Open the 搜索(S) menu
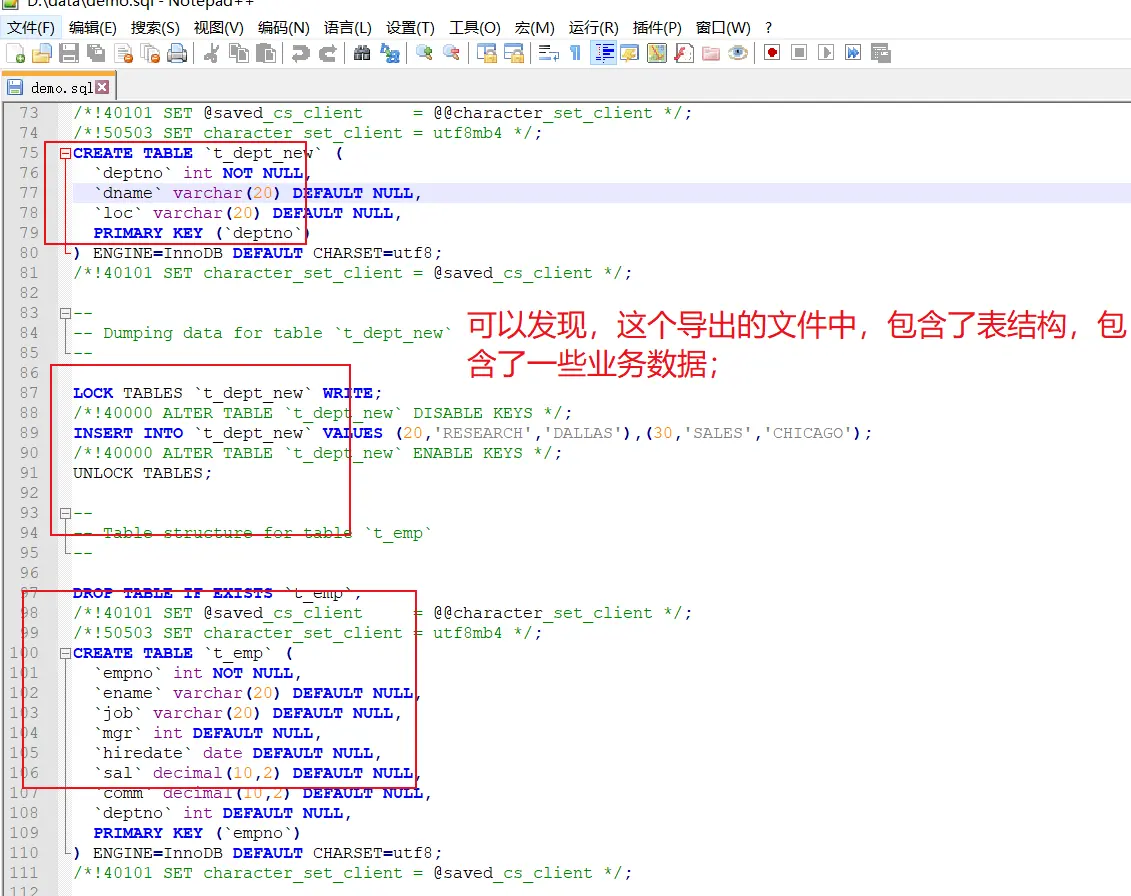The image size is (1131, 896). (155, 28)
